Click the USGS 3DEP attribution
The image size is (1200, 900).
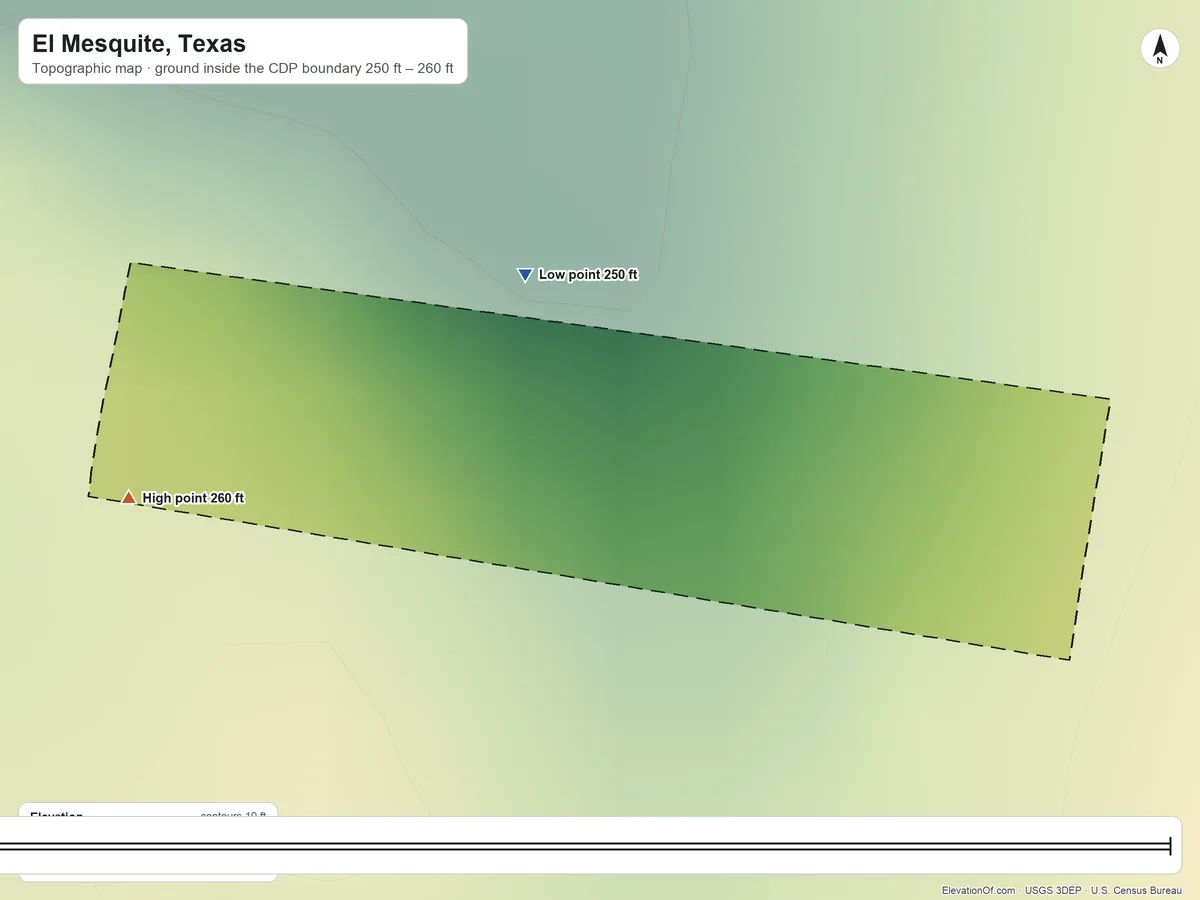click(1053, 890)
